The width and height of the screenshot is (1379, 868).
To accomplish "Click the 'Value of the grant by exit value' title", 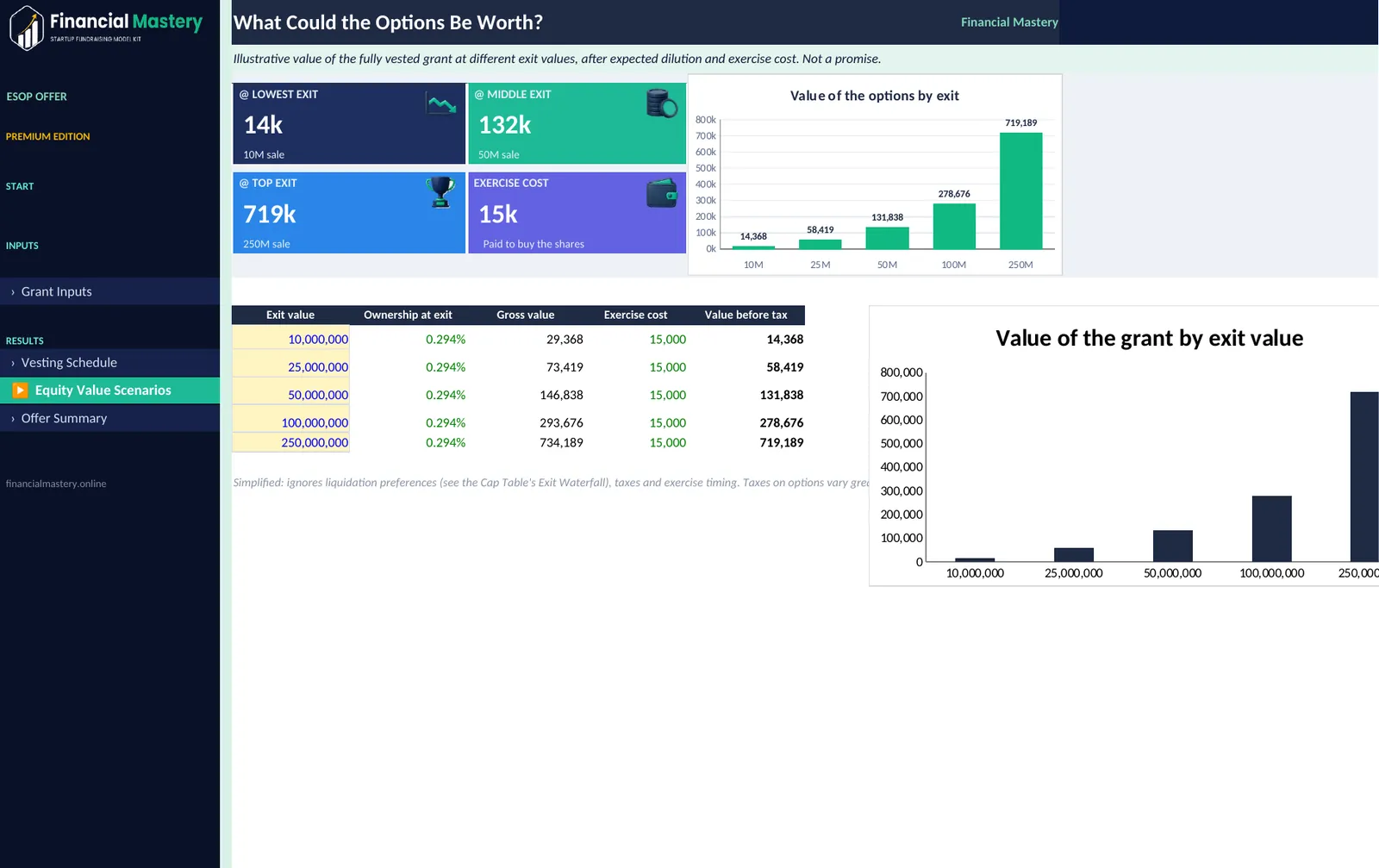I will pyautogui.click(x=1149, y=338).
